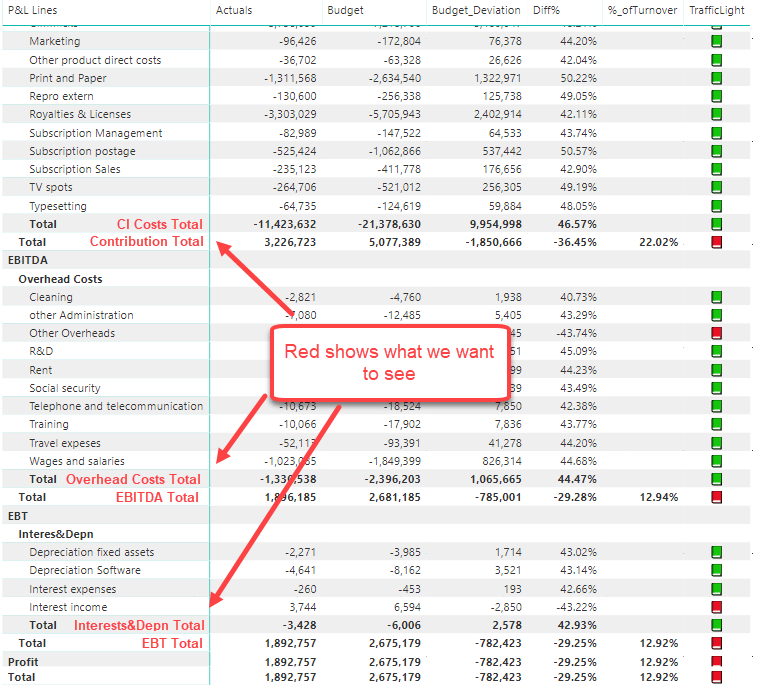
Task: Click the Diff% column header
Action: coord(546,10)
